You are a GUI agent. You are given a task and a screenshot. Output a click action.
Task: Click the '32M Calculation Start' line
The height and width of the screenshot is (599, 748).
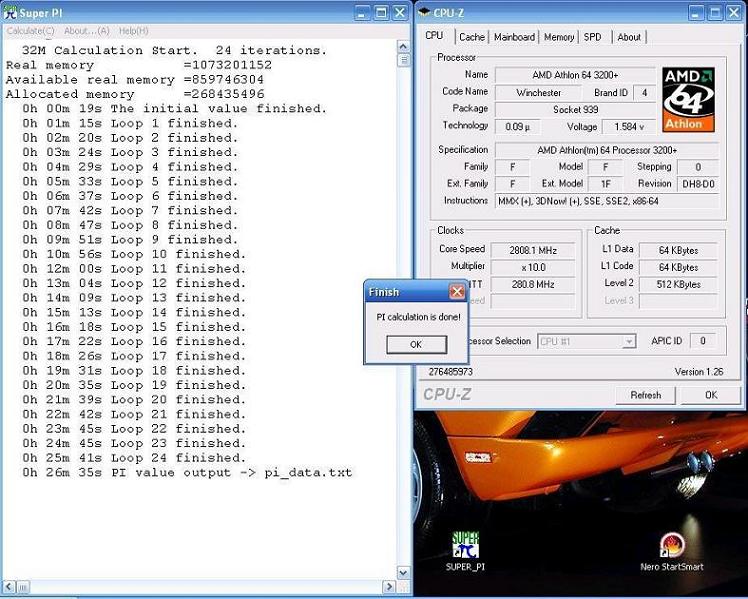tap(174, 50)
